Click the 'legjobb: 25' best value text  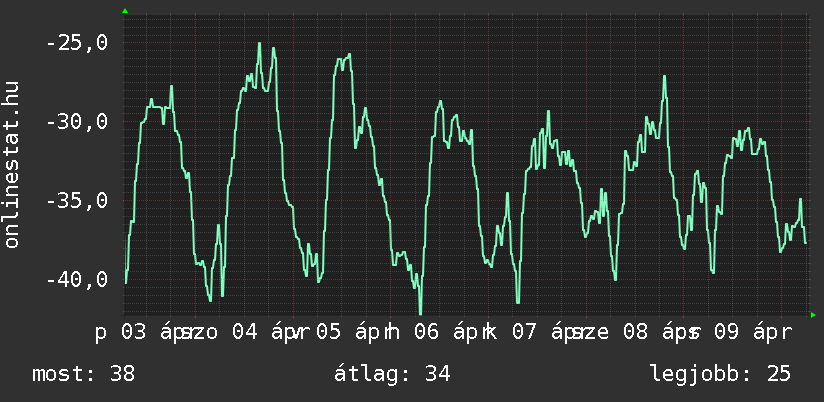tap(720, 374)
